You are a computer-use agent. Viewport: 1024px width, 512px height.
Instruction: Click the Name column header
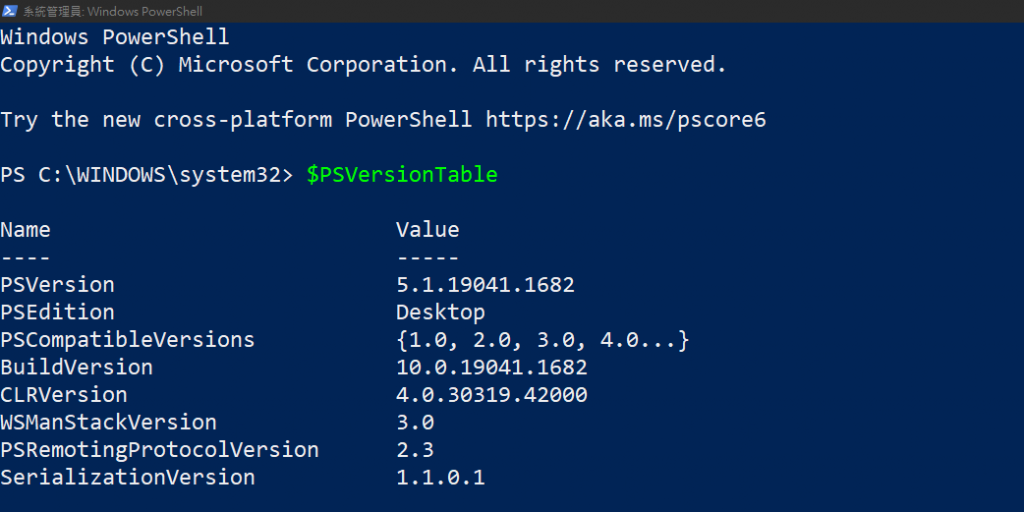25,230
